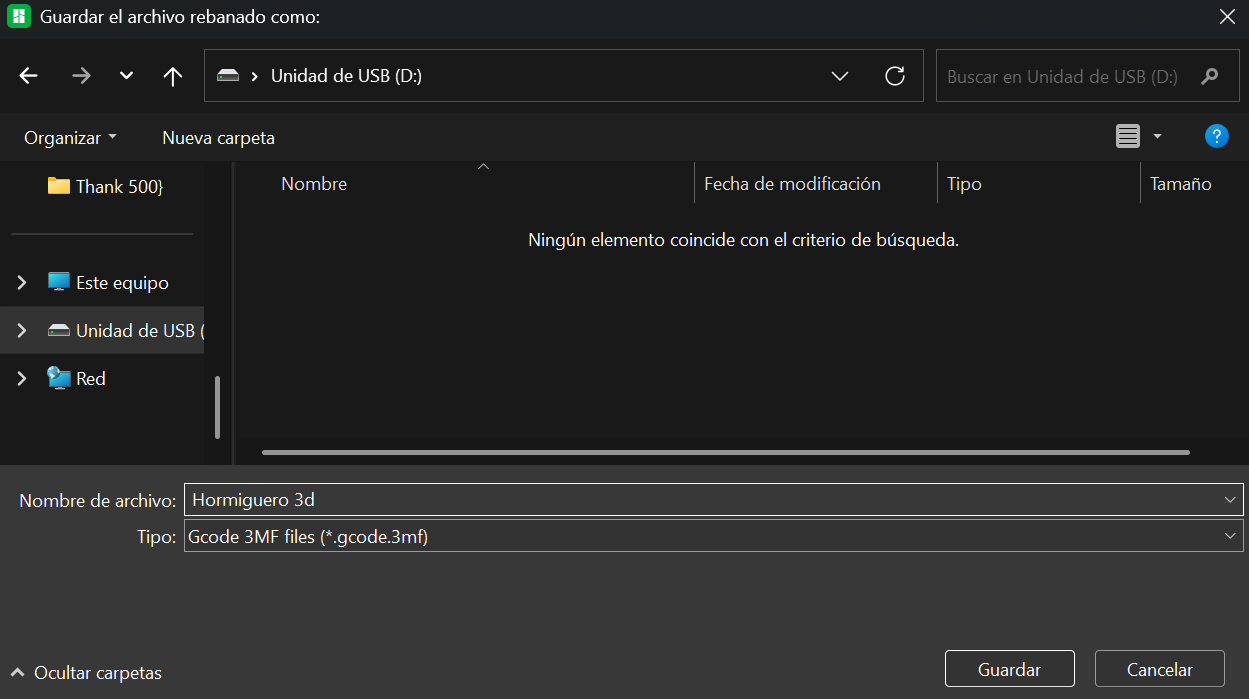Open the recent locations chevron dropdown

[x=124, y=75]
